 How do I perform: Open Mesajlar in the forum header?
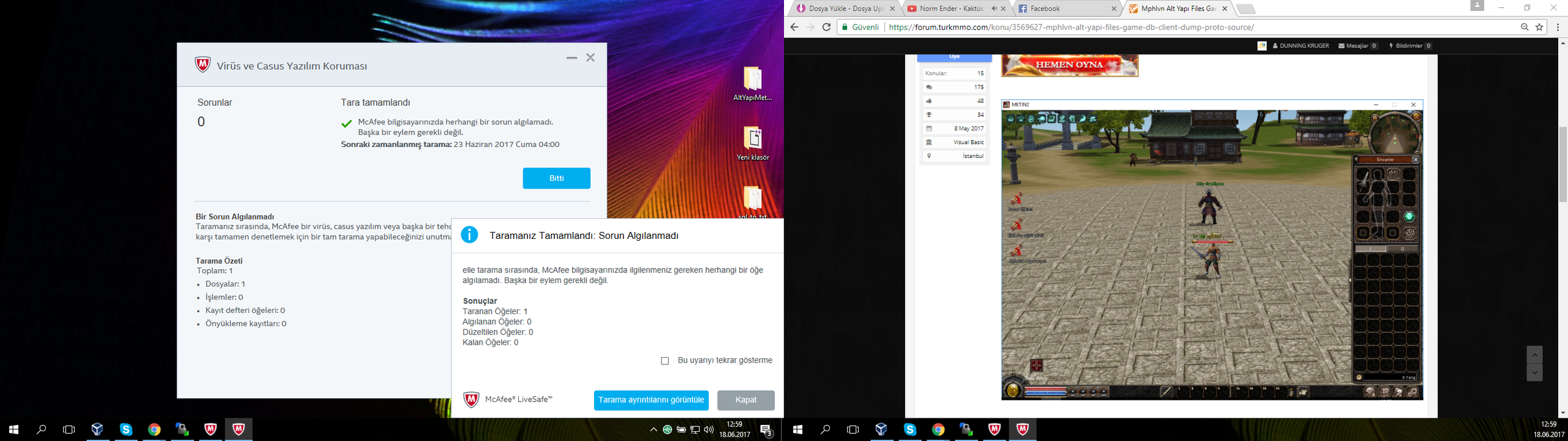(x=1358, y=46)
